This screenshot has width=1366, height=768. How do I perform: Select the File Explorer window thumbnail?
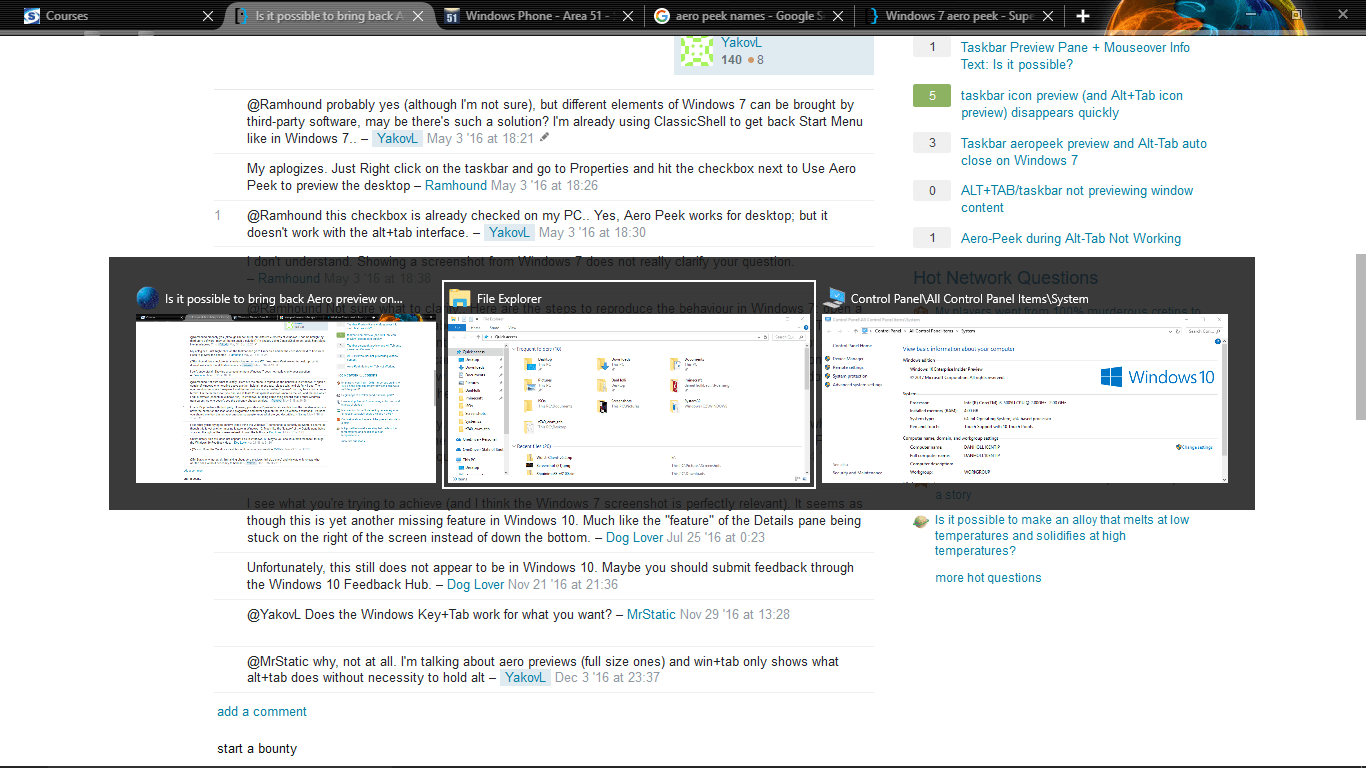click(x=630, y=398)
